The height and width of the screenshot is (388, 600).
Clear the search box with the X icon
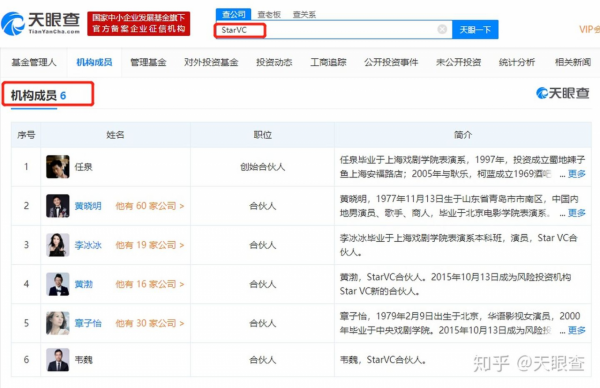442,29
